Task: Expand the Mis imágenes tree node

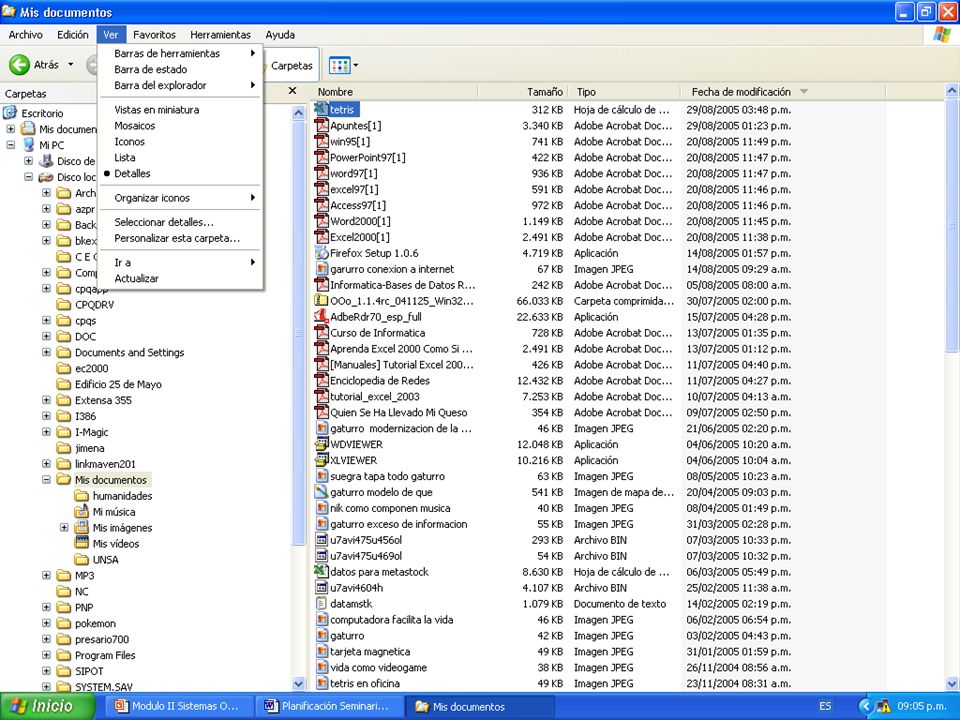Action: 64,528
